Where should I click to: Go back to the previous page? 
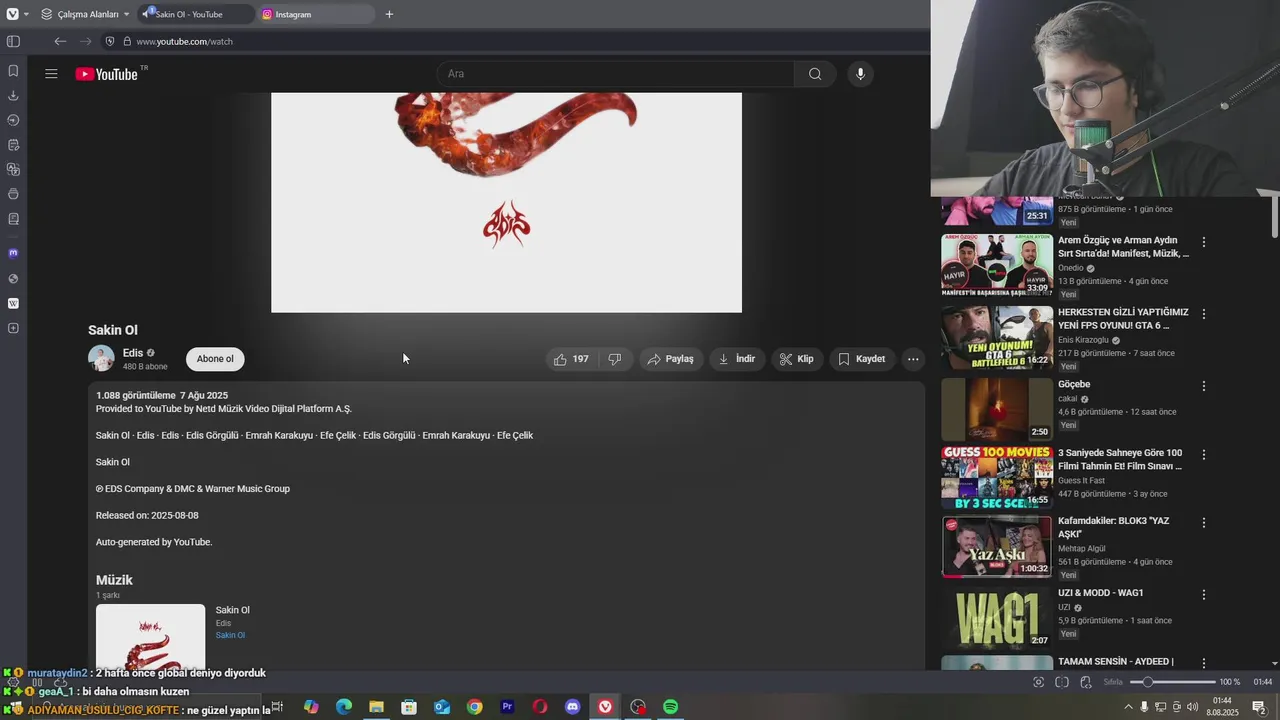tap(60, 41)
